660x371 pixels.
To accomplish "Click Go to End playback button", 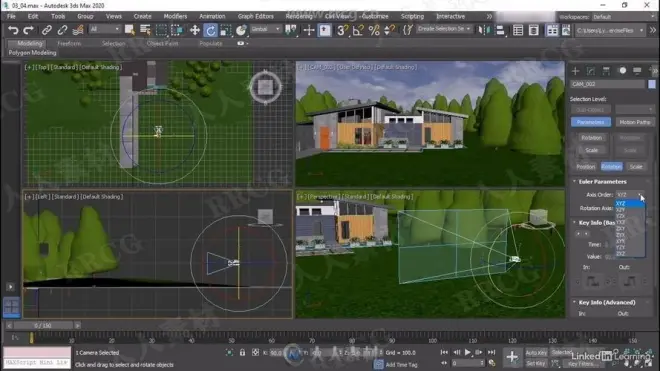I will pyautogui.click(x=491, y=352).
